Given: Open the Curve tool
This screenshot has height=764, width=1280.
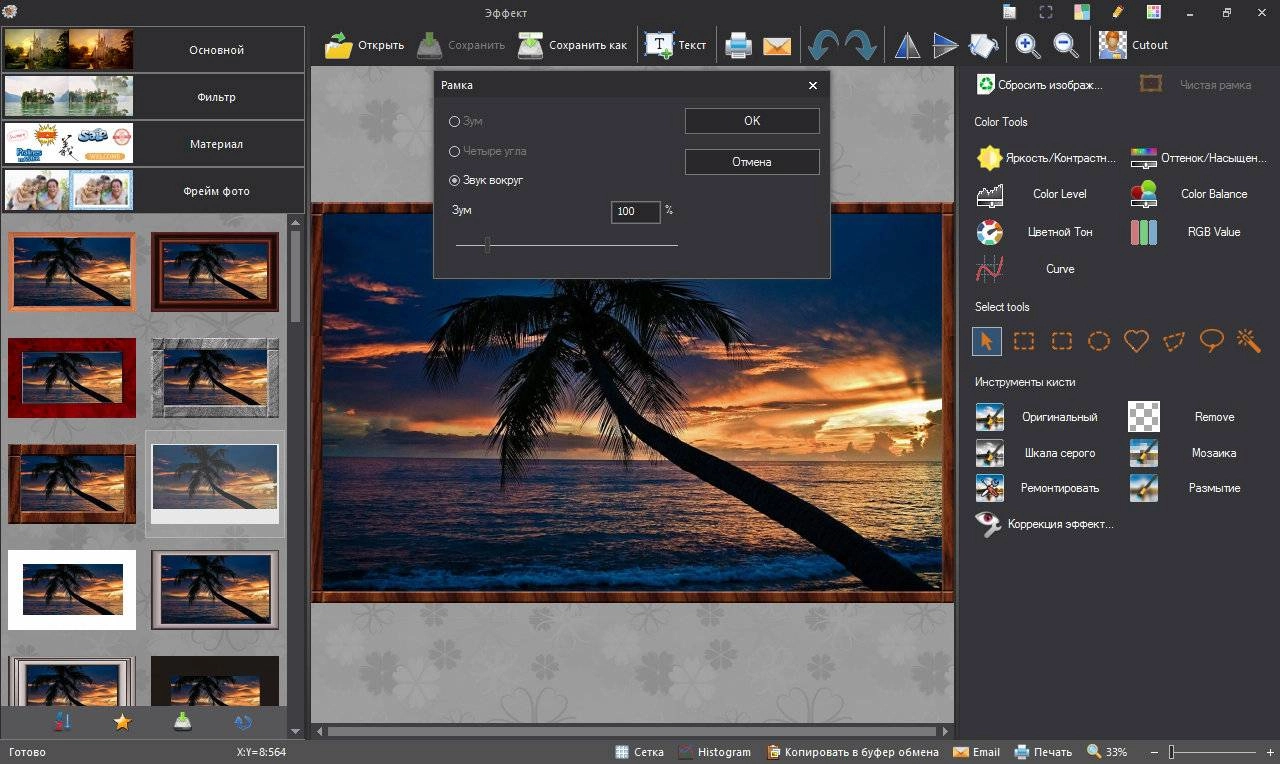Looking at the screenshot, I should coord(1026,269).
